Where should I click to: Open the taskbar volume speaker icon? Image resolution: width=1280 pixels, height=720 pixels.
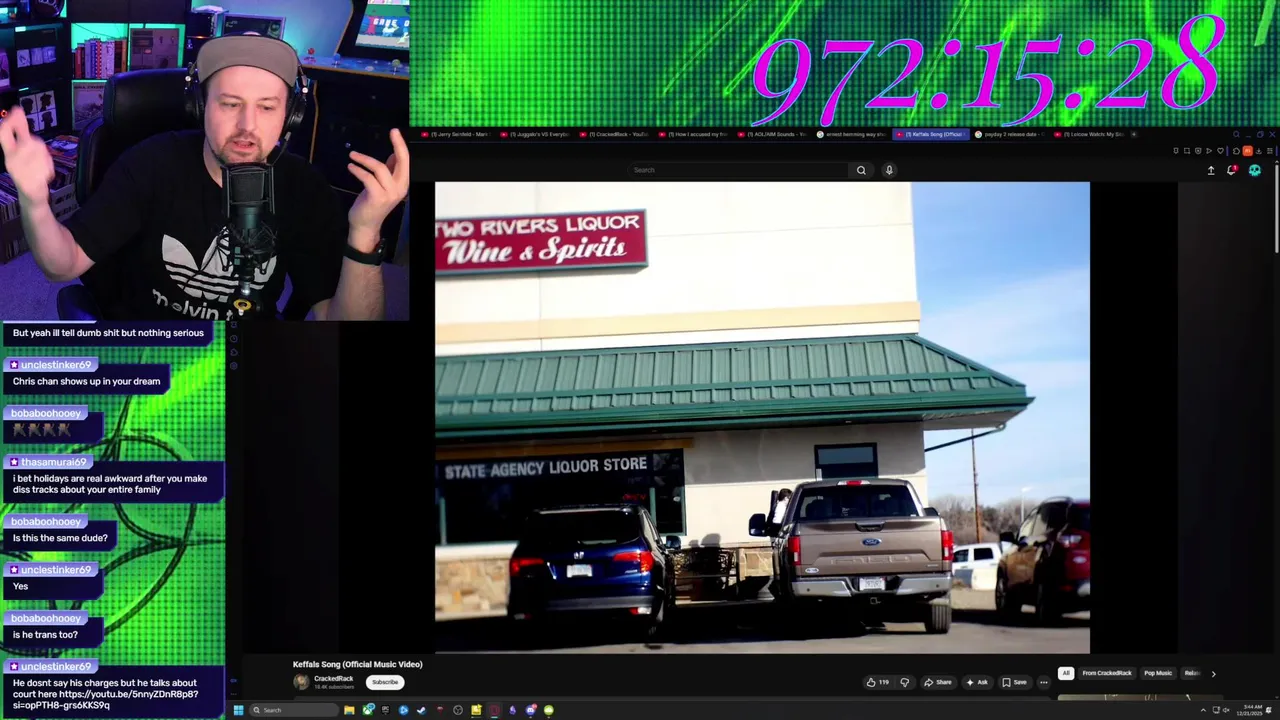pos(1226,710)
